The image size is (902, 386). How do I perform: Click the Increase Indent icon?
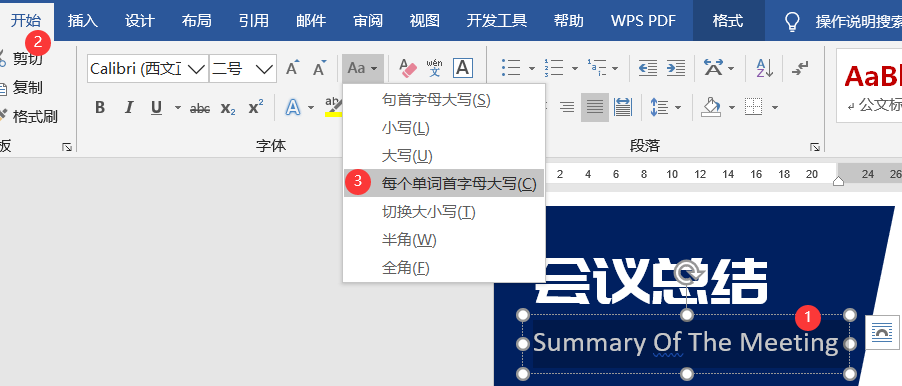coord(675,68)
